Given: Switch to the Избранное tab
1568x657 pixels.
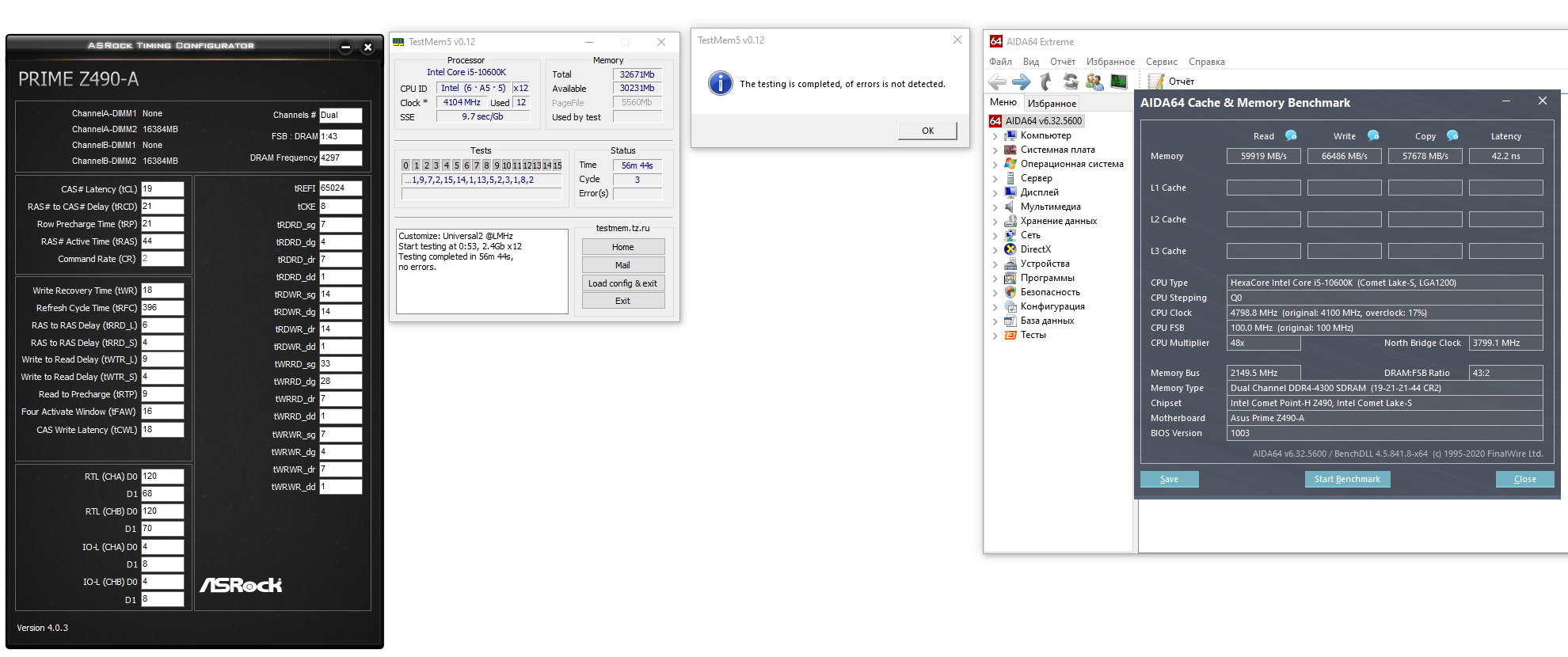Looking at the screenshot, I should pos(1052,104).
